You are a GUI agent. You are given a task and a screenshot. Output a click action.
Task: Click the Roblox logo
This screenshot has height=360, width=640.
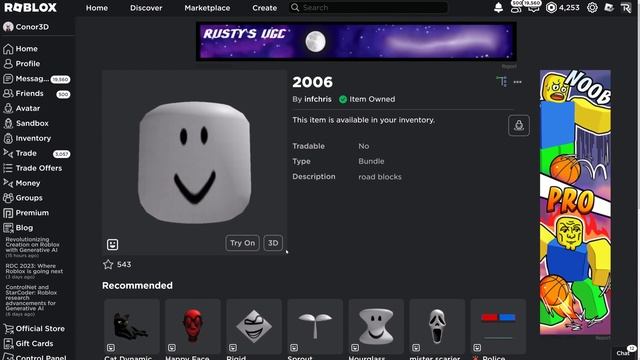tap(30, 7)
